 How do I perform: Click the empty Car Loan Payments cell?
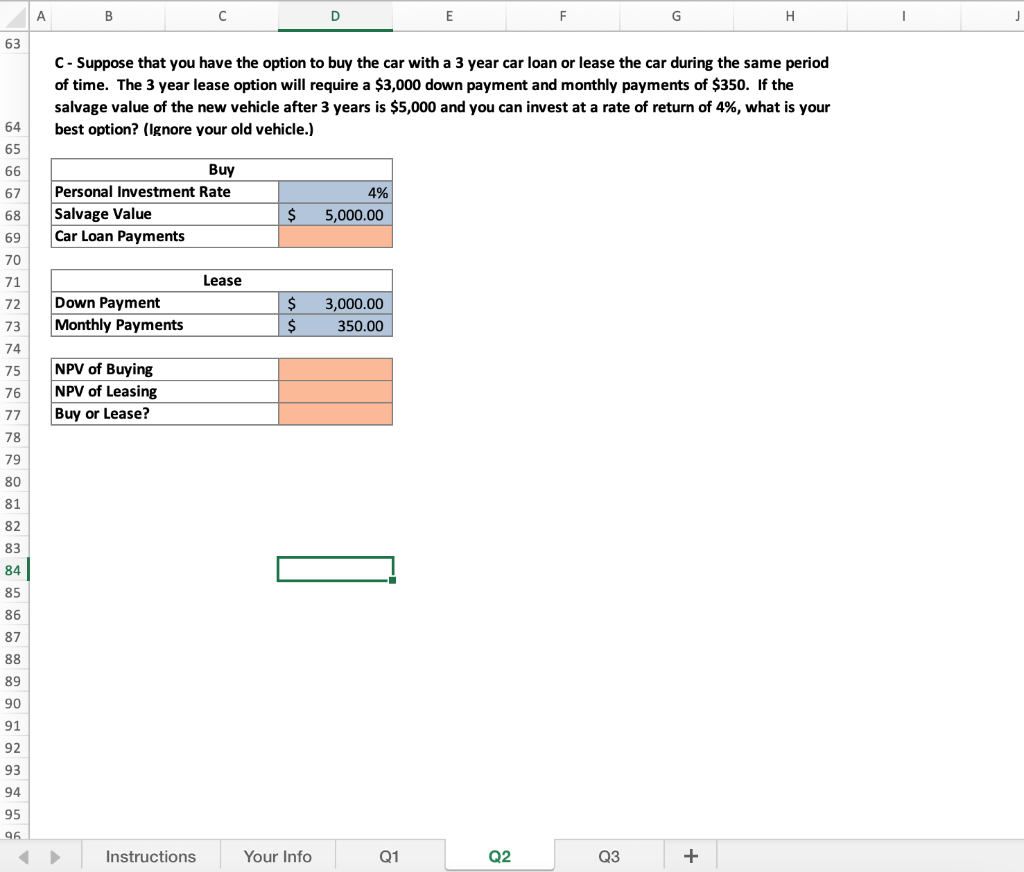coord(335,236)
